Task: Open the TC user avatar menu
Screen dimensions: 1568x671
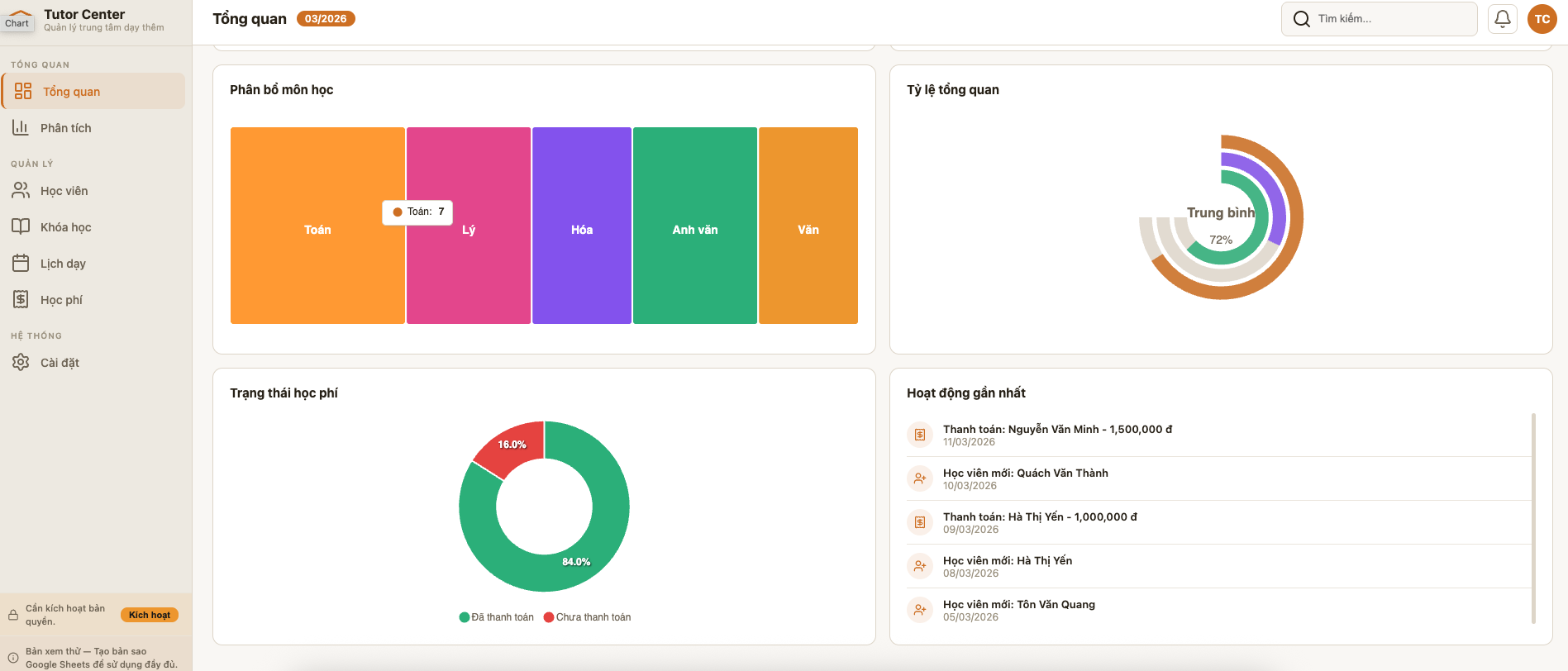Action: click(1542, 19)
